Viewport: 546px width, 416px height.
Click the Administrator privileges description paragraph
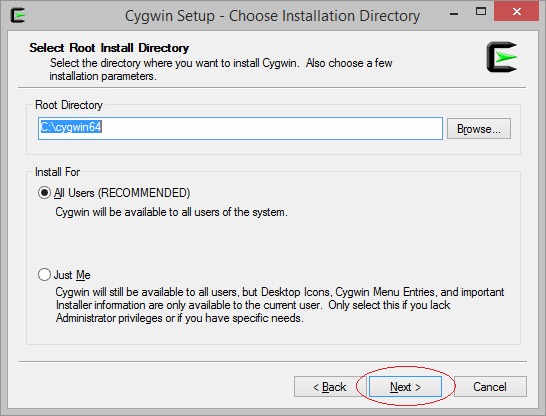280,305
